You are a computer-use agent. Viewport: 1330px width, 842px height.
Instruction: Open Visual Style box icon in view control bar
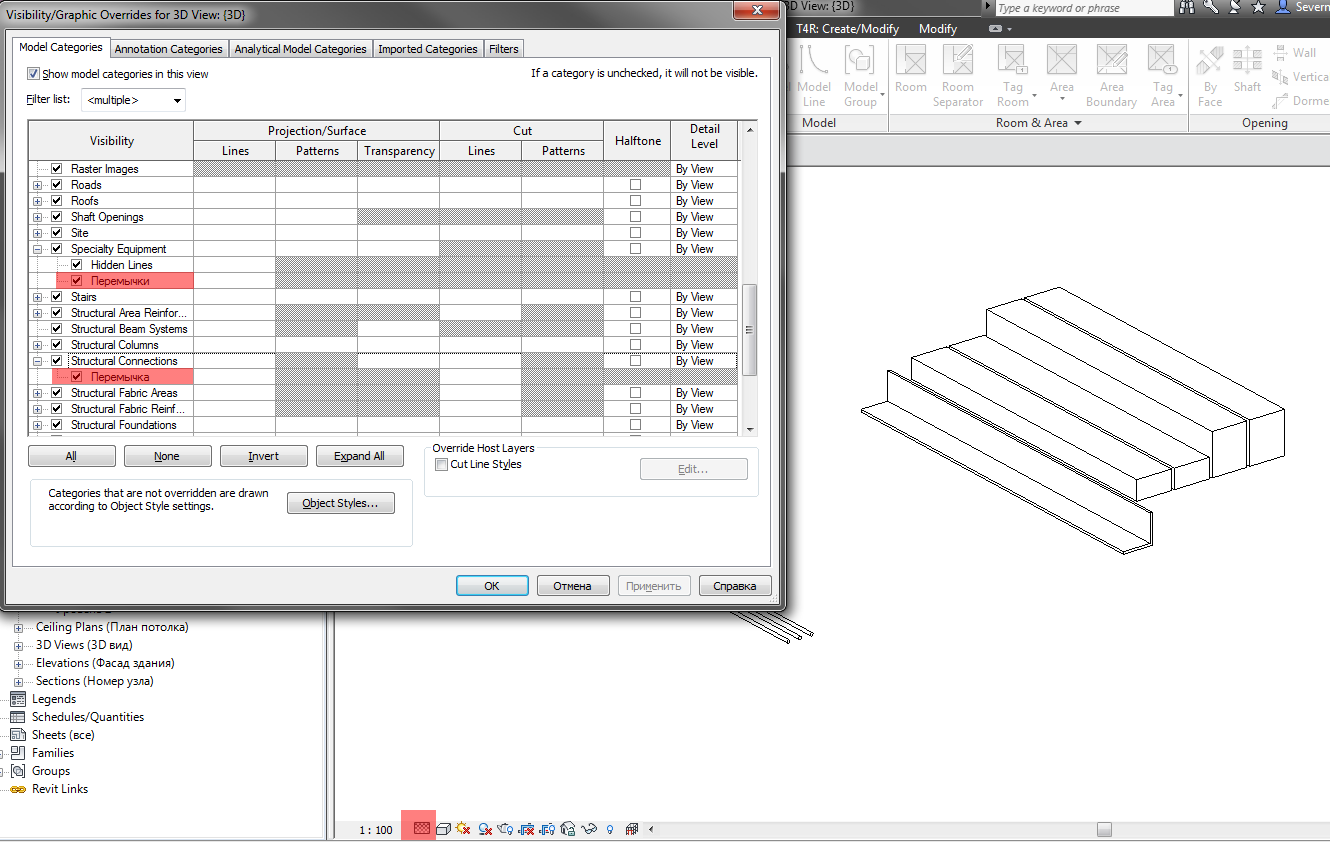[x=443, y=828]
